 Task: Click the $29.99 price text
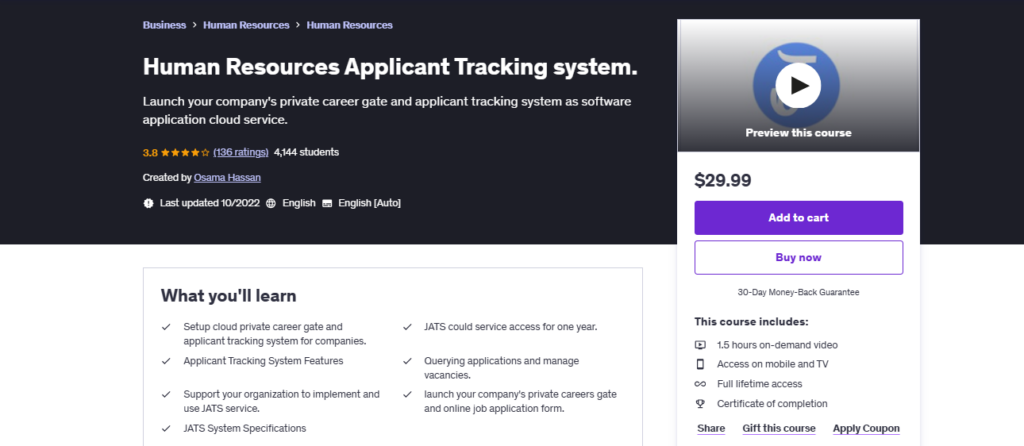pyautogui.click(x=723, y=180)
